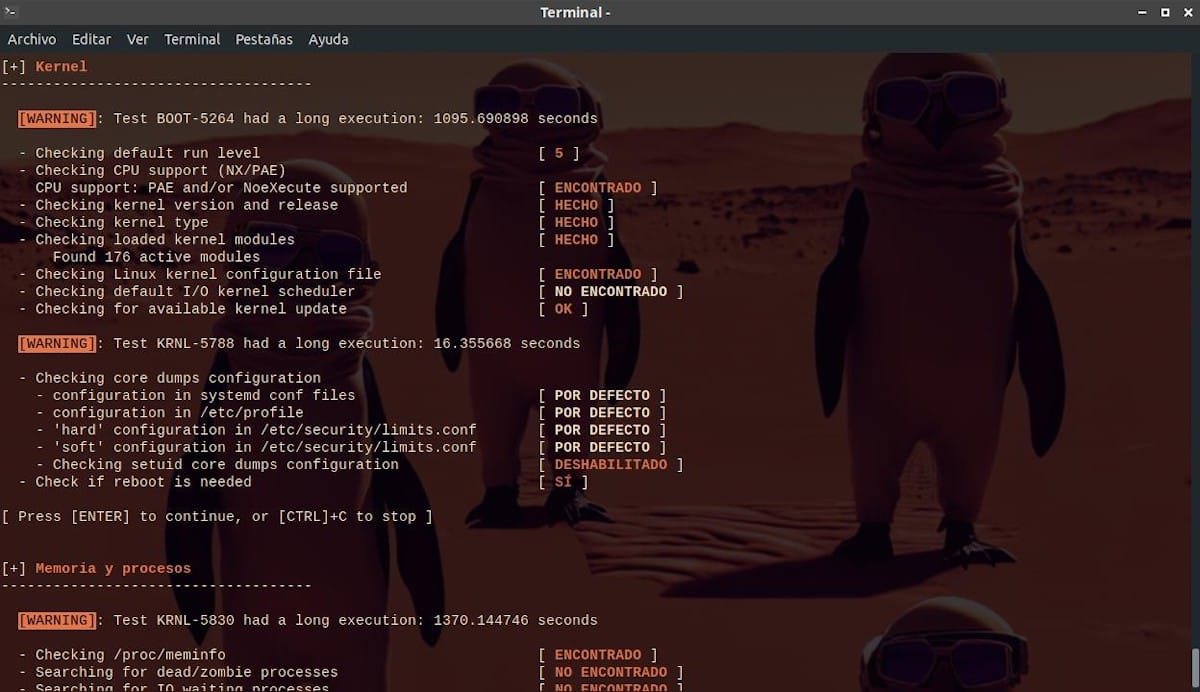Open the Pestañas menu
The width and height of the screenshot is (1200, 692).
(264, 39)
